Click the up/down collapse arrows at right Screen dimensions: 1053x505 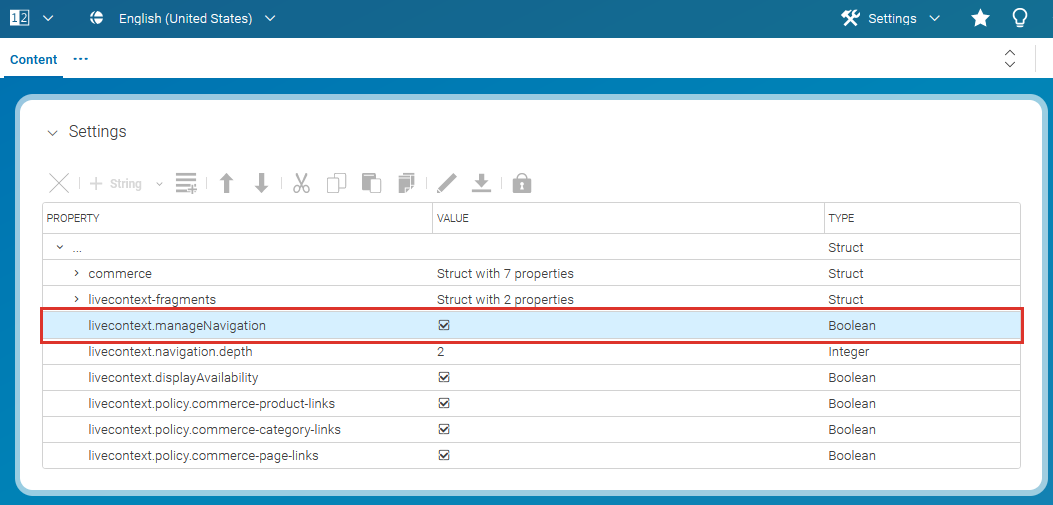tap(1009, 58)
